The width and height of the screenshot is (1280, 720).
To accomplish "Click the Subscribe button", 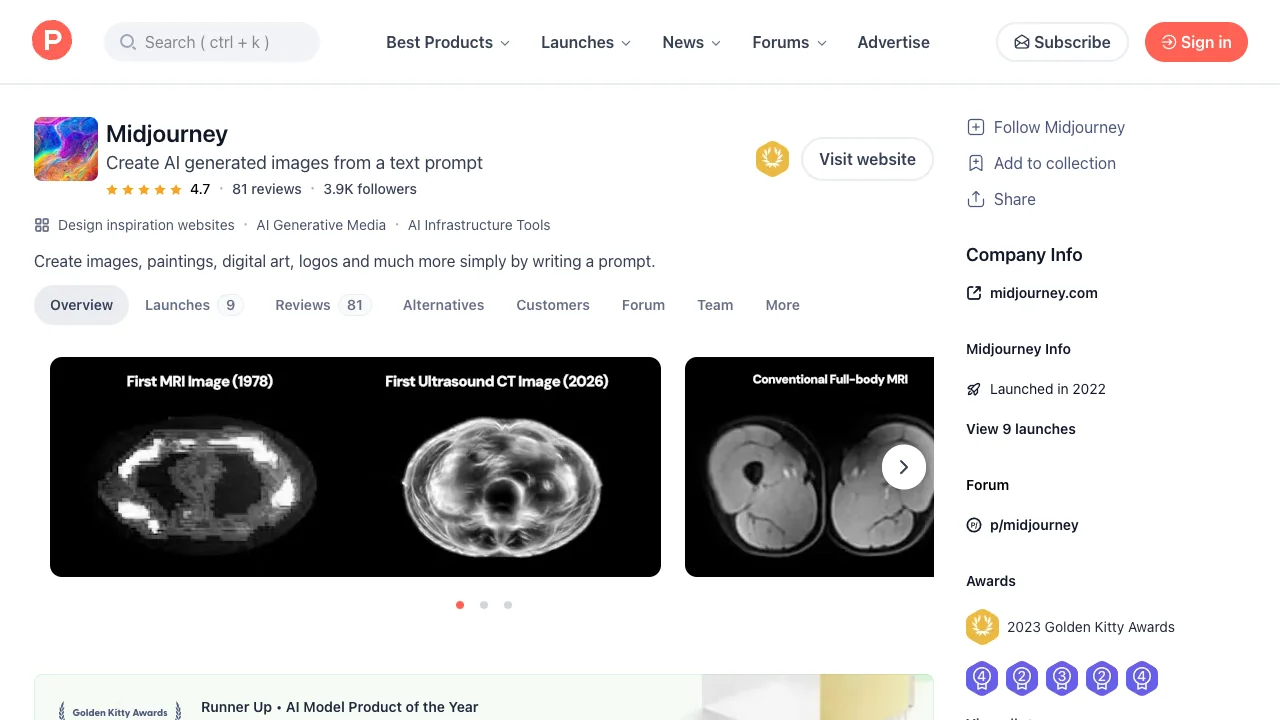I will pos(1062,42).
